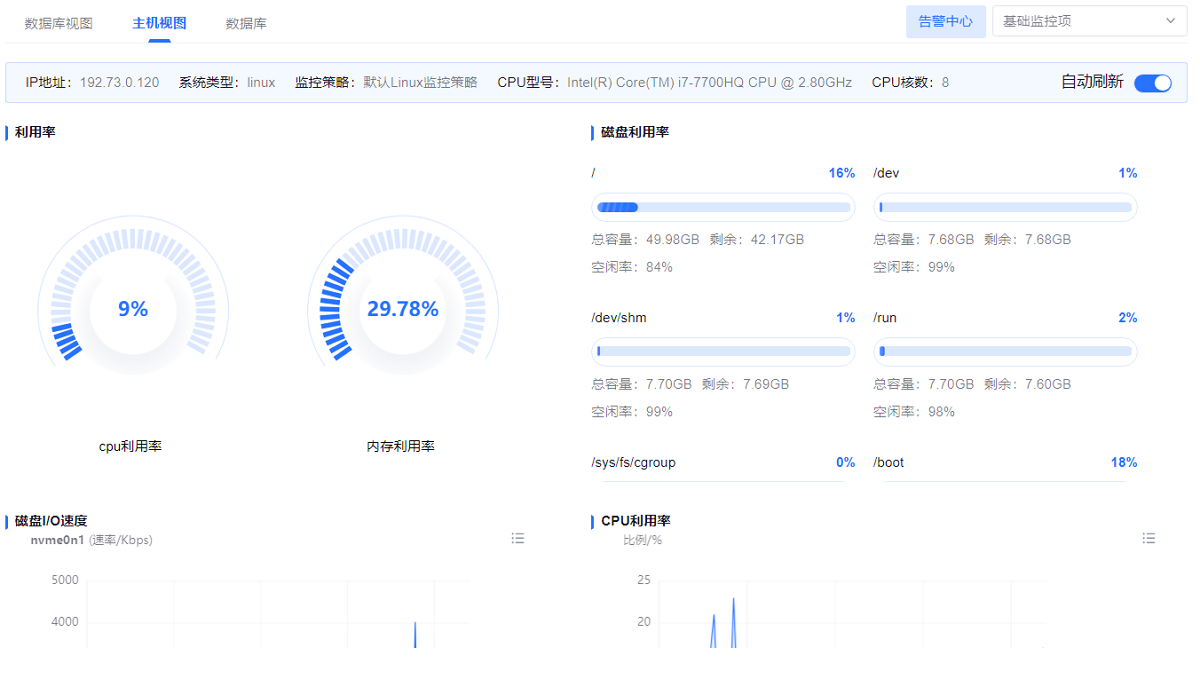Click the 内存利用率 29.78% gauge

coord(402,309)
